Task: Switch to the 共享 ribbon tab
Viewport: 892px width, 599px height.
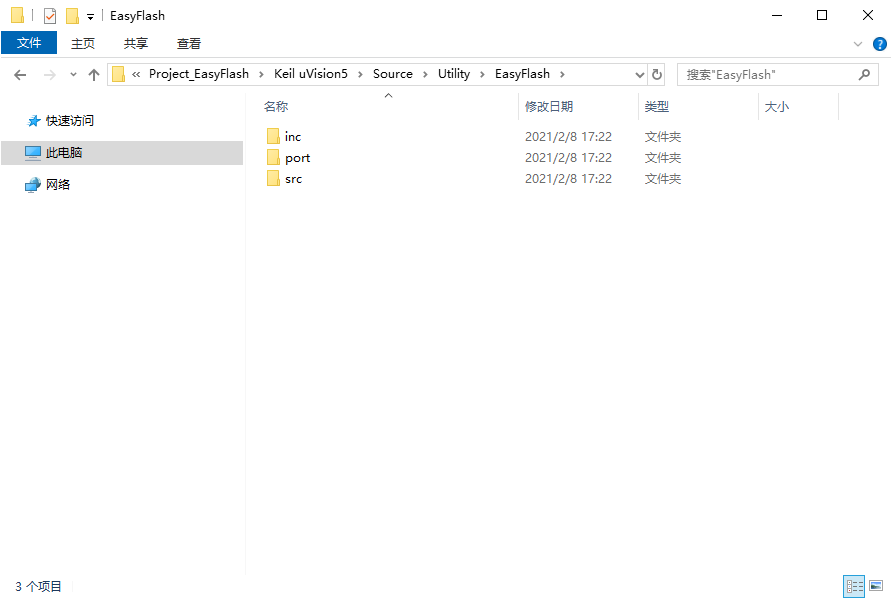Action: [x=135, y=43]
